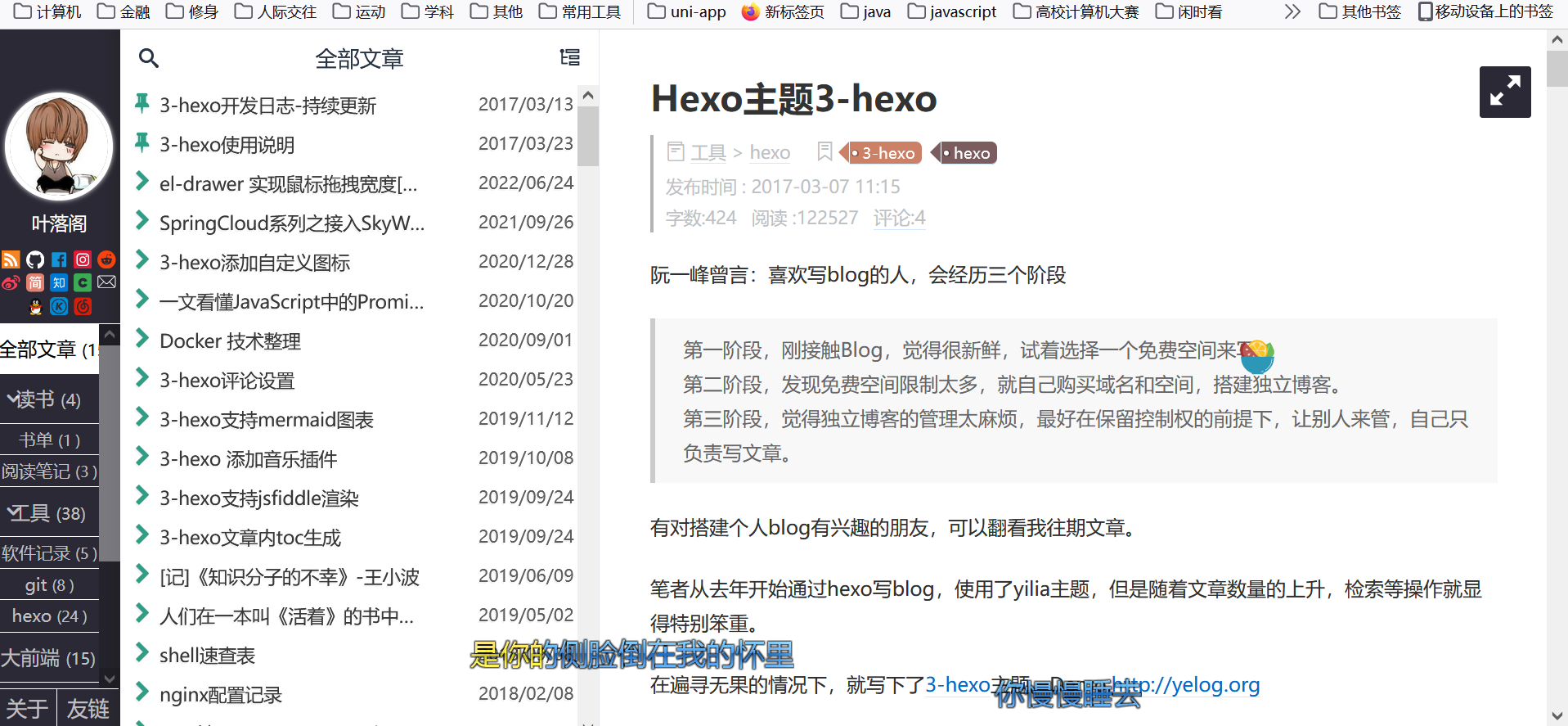Viewport: 1568px width, 726px height.
Task: Open article Docker 技术整理
Action: click(230, 341)
